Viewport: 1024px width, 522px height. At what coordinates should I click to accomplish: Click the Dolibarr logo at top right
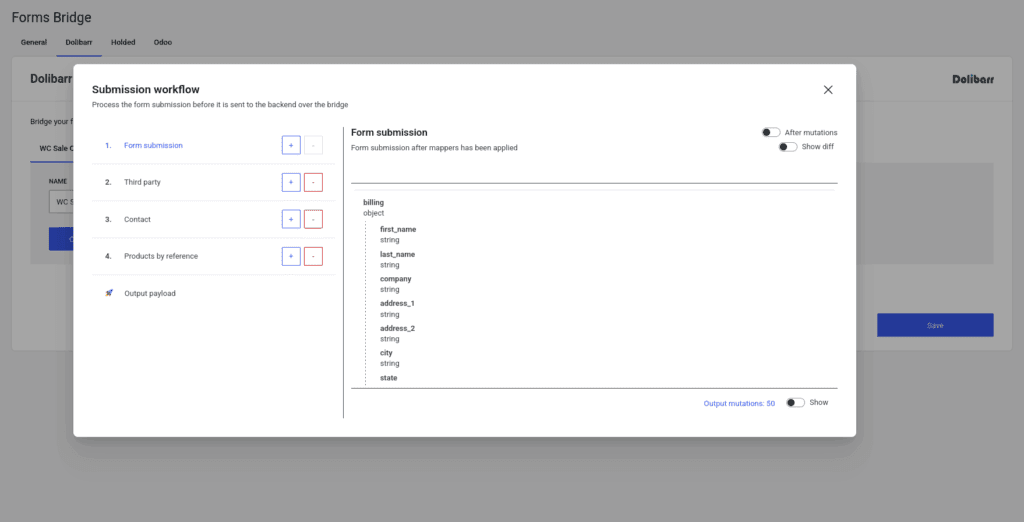pos(973,80)
